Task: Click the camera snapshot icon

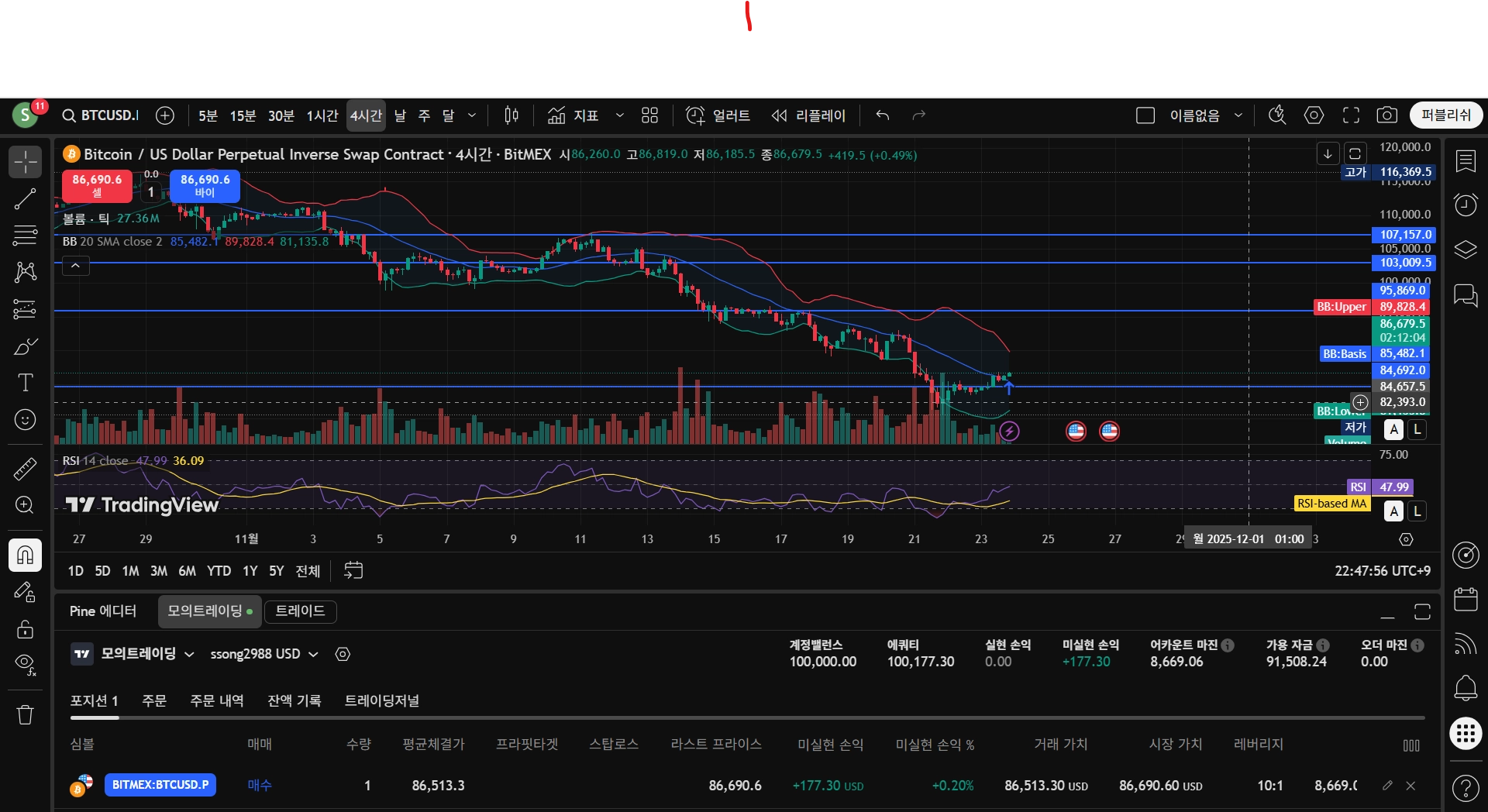Action: click(x=1386, y=115)
